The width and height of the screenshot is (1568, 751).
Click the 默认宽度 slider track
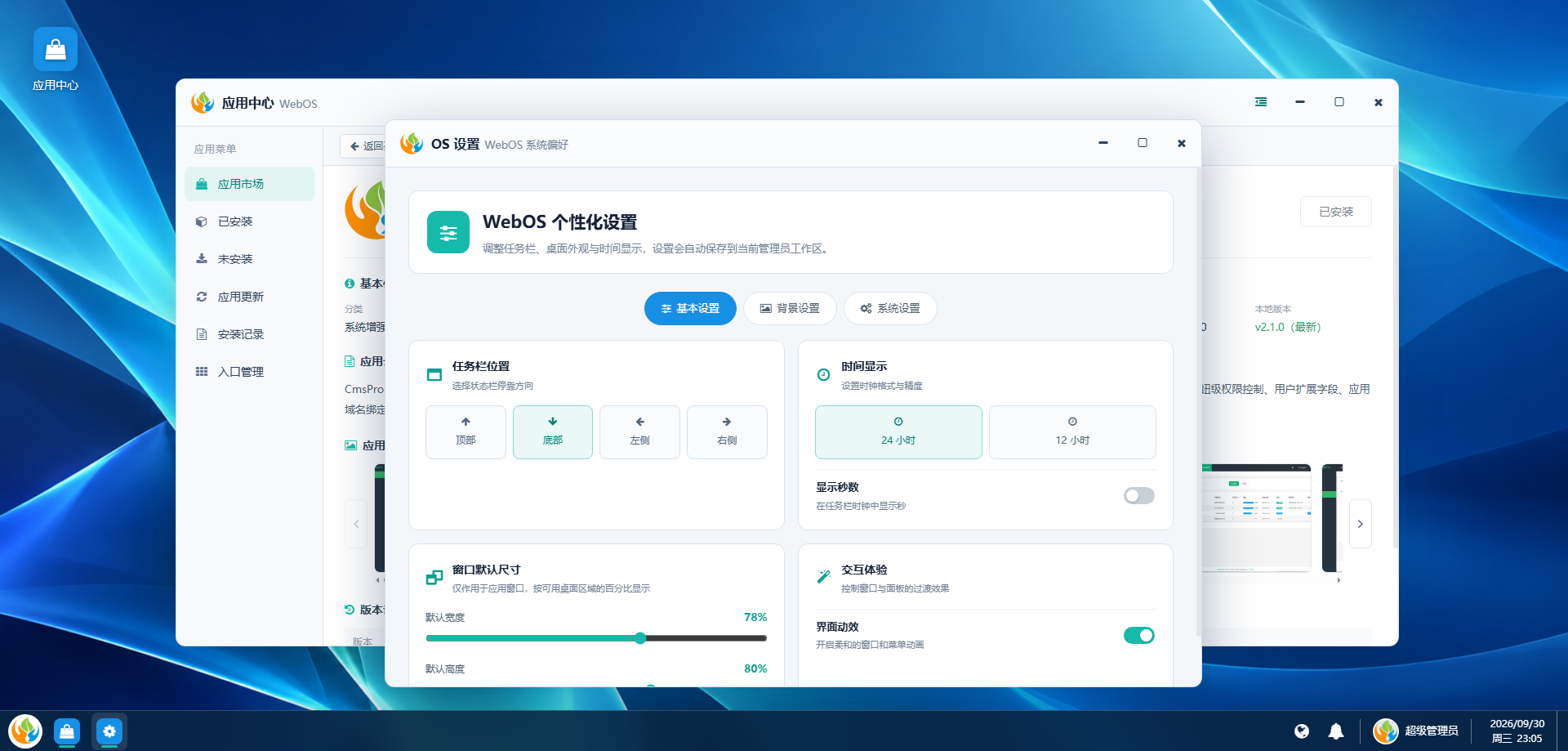596,638
